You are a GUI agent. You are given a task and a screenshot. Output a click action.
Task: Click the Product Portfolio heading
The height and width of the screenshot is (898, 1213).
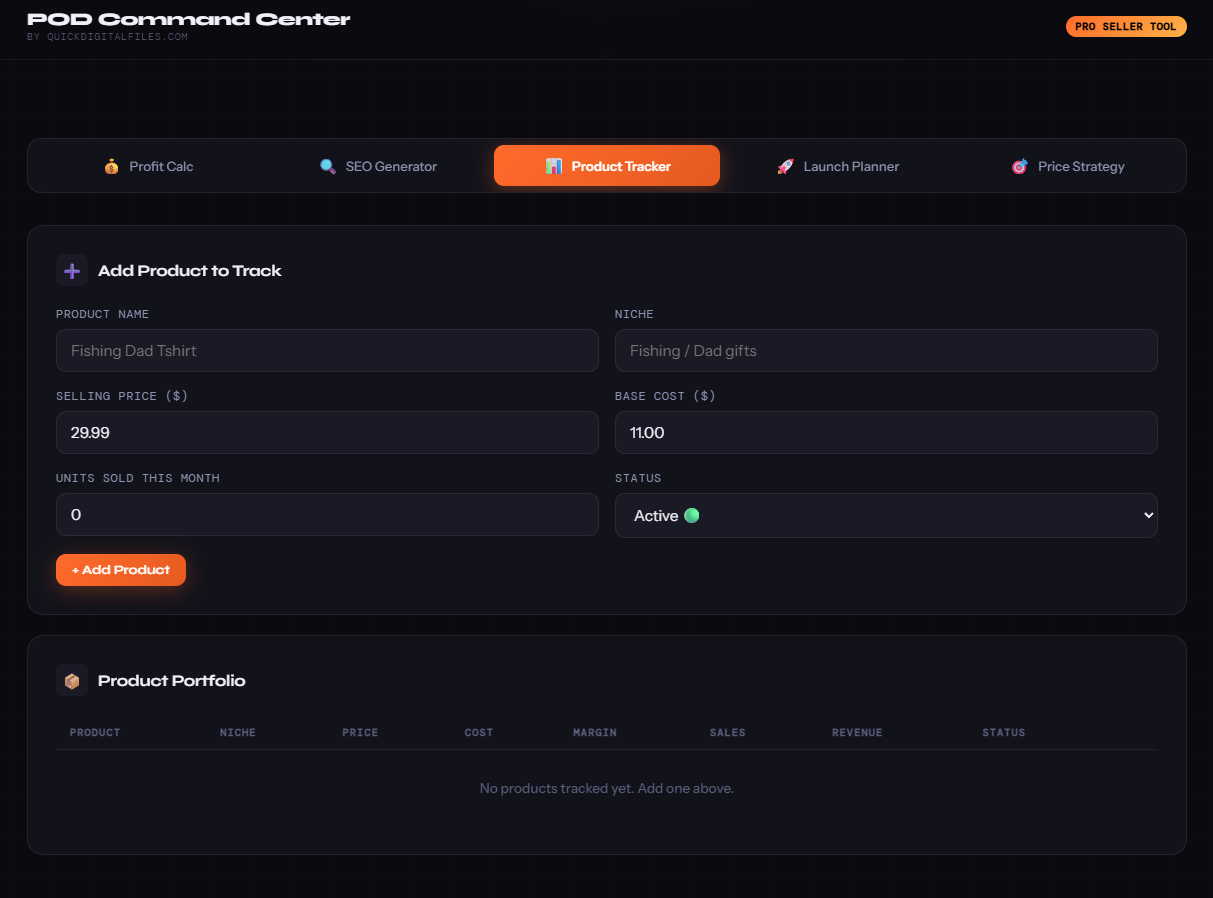pyautogui.click(x=172, y=680)
